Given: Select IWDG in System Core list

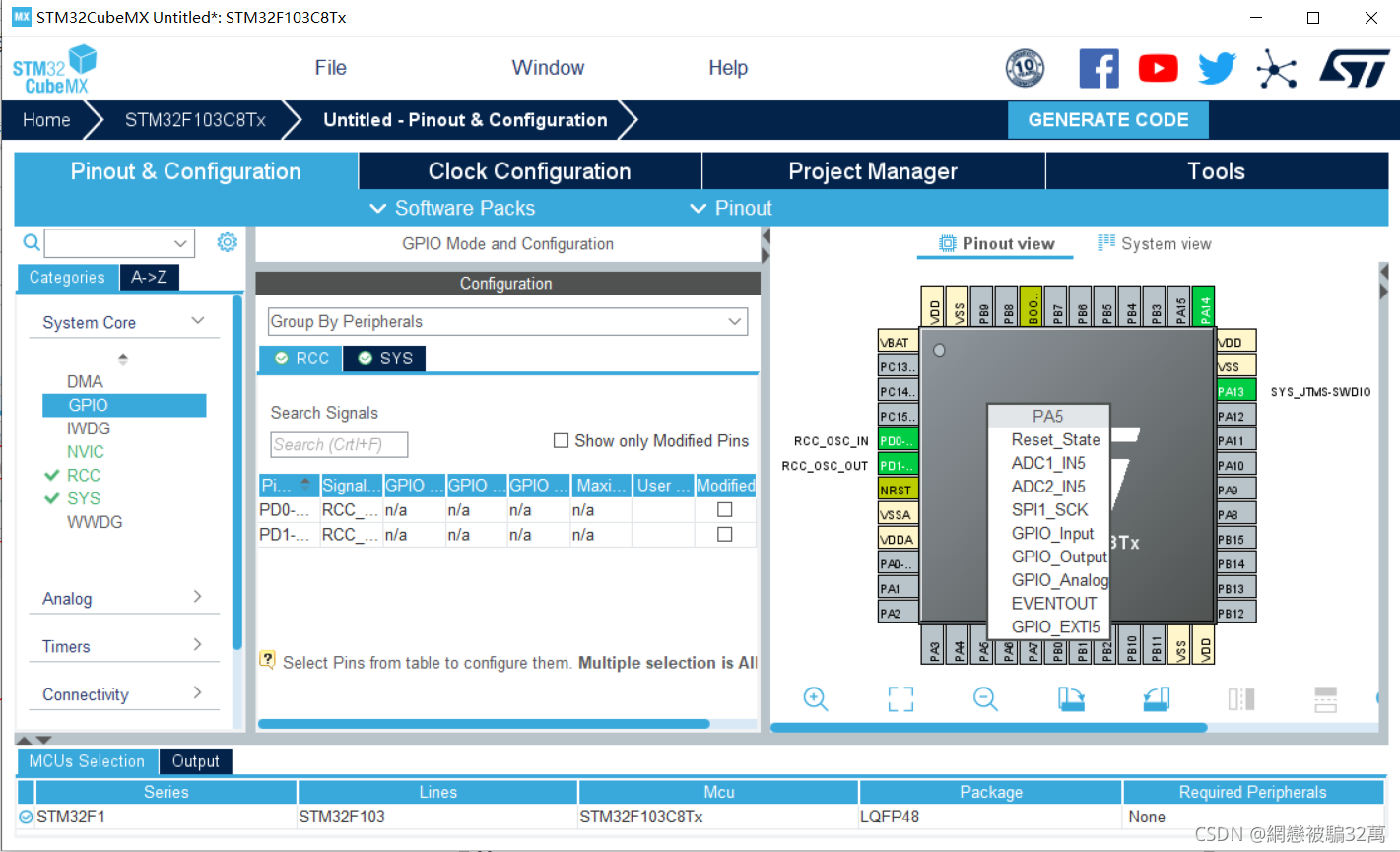Looking at the screenshot, I should pyautogui.click(x=89, y=428).
